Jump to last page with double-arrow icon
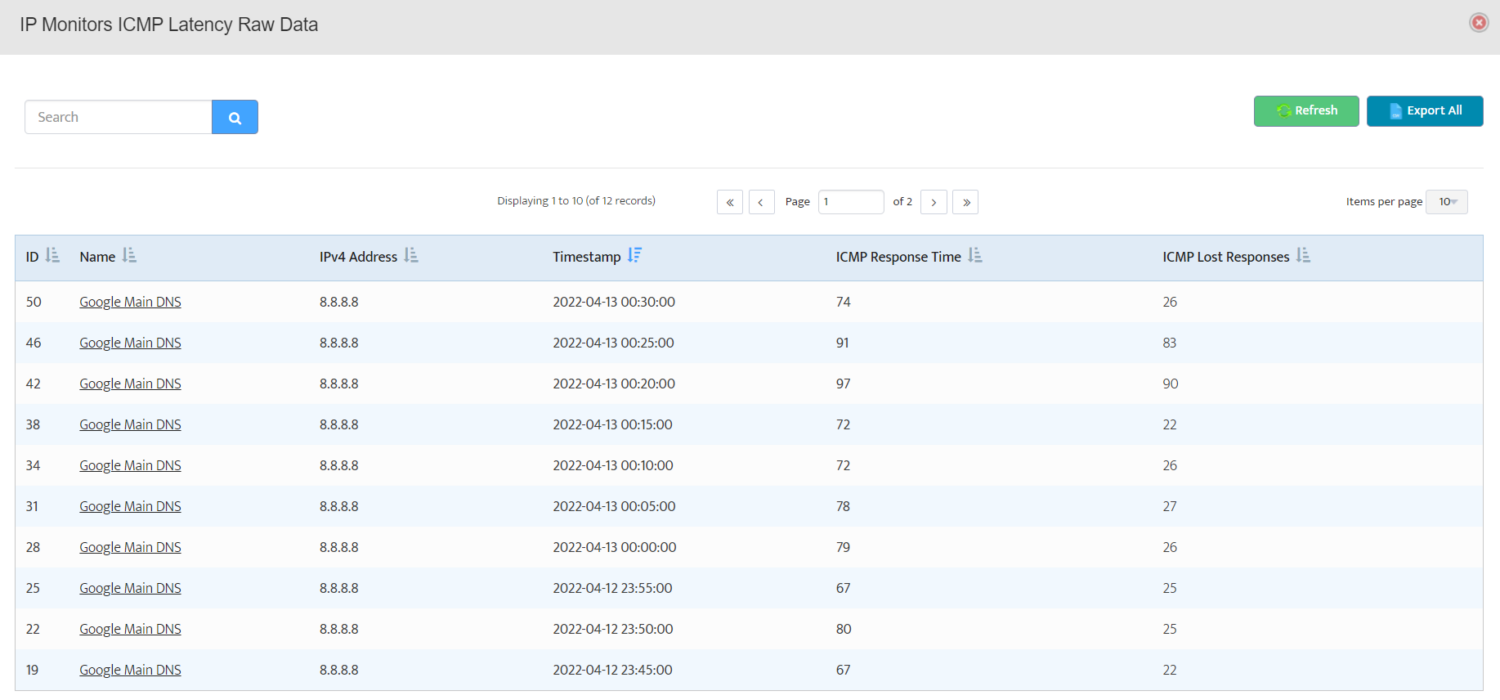The image size is (1500, 700). (x=965, y=201)
